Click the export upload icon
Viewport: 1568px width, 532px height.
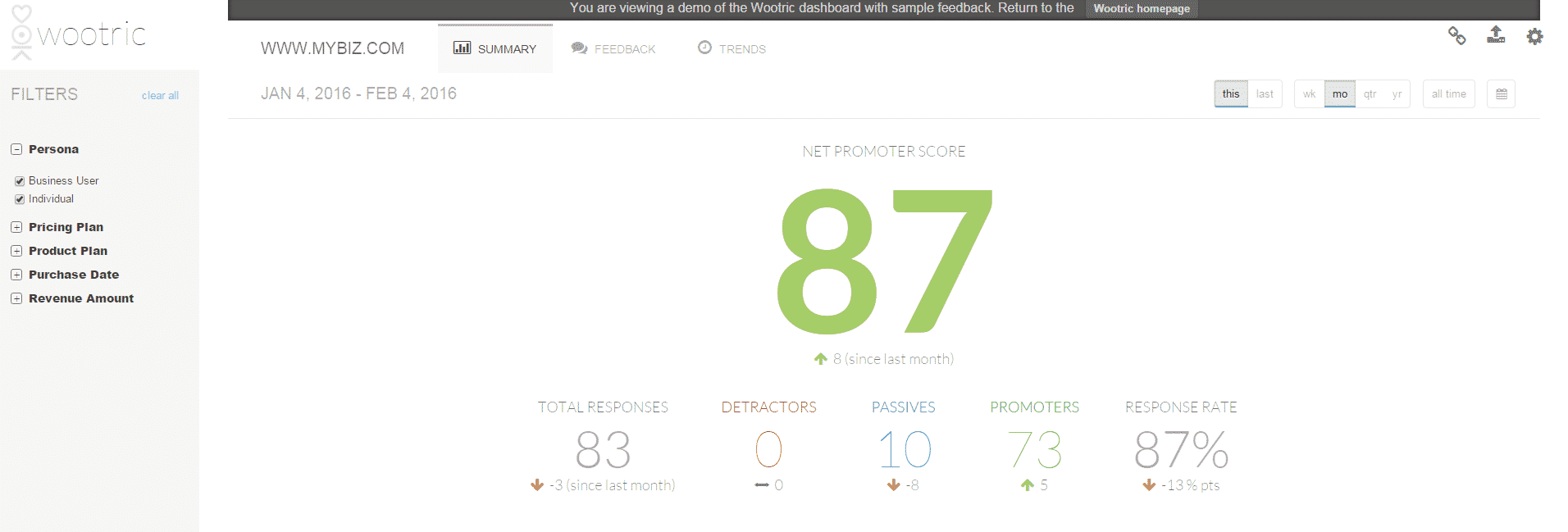point(1496,34)
